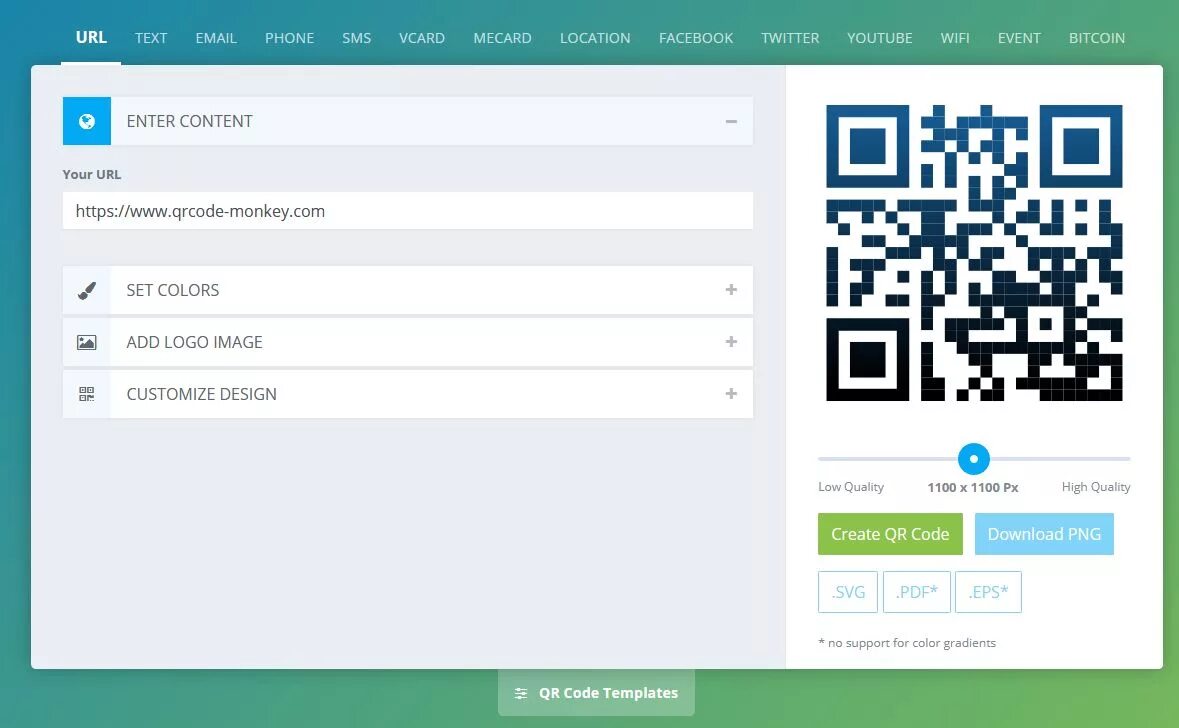Collapse the Enter Content section with minus sign
This screenshot has width=1179, height=728.
(731, 121)
